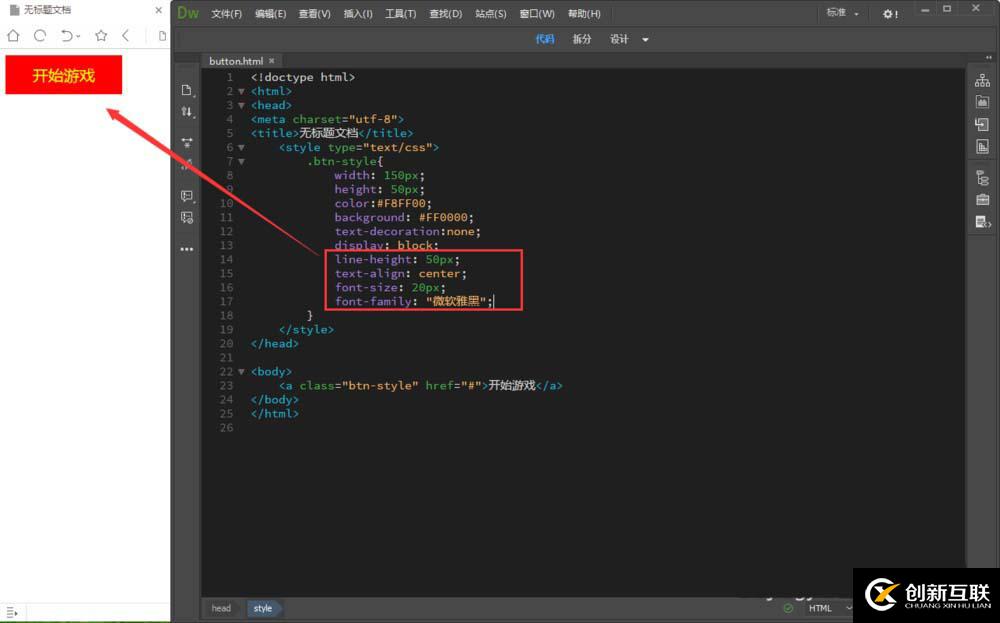Click the meta charset="utf-8" line

[327, 119]
